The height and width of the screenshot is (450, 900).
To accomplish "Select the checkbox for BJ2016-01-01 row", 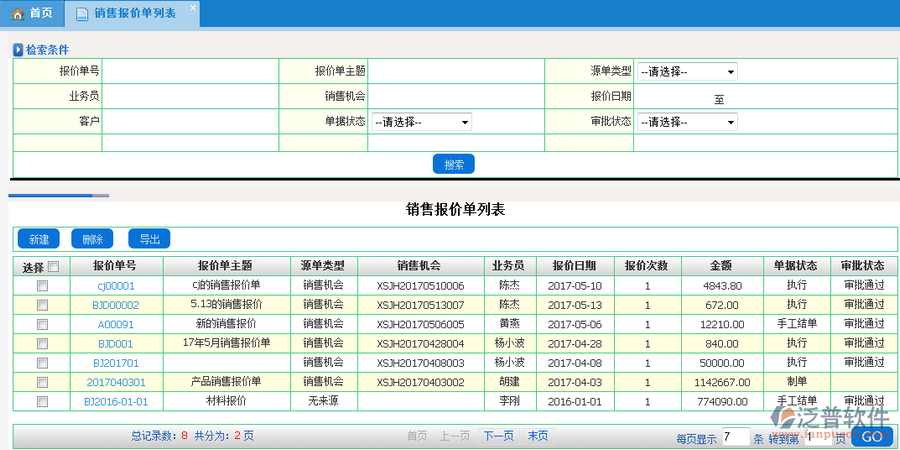I will tap(42, 401).
